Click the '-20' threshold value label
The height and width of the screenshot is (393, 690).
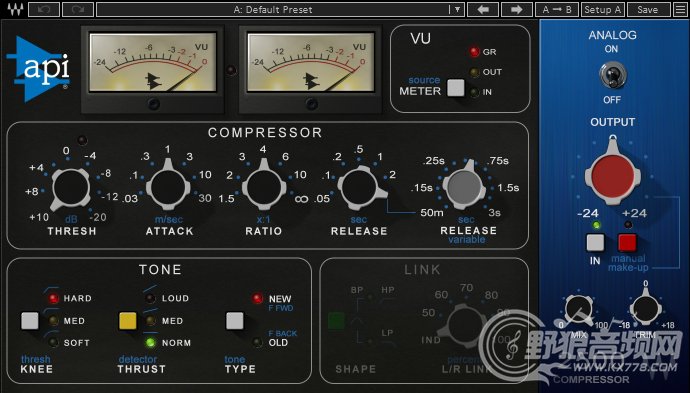tap(97, 217)
